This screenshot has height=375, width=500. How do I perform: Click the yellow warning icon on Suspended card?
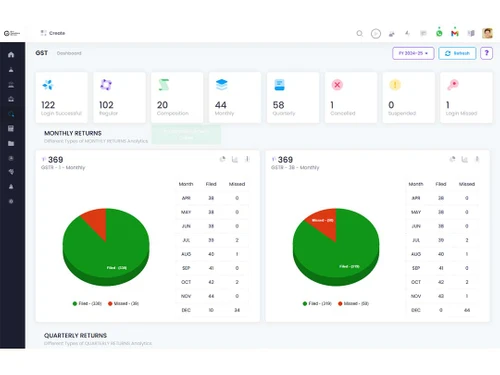[395, 85]
